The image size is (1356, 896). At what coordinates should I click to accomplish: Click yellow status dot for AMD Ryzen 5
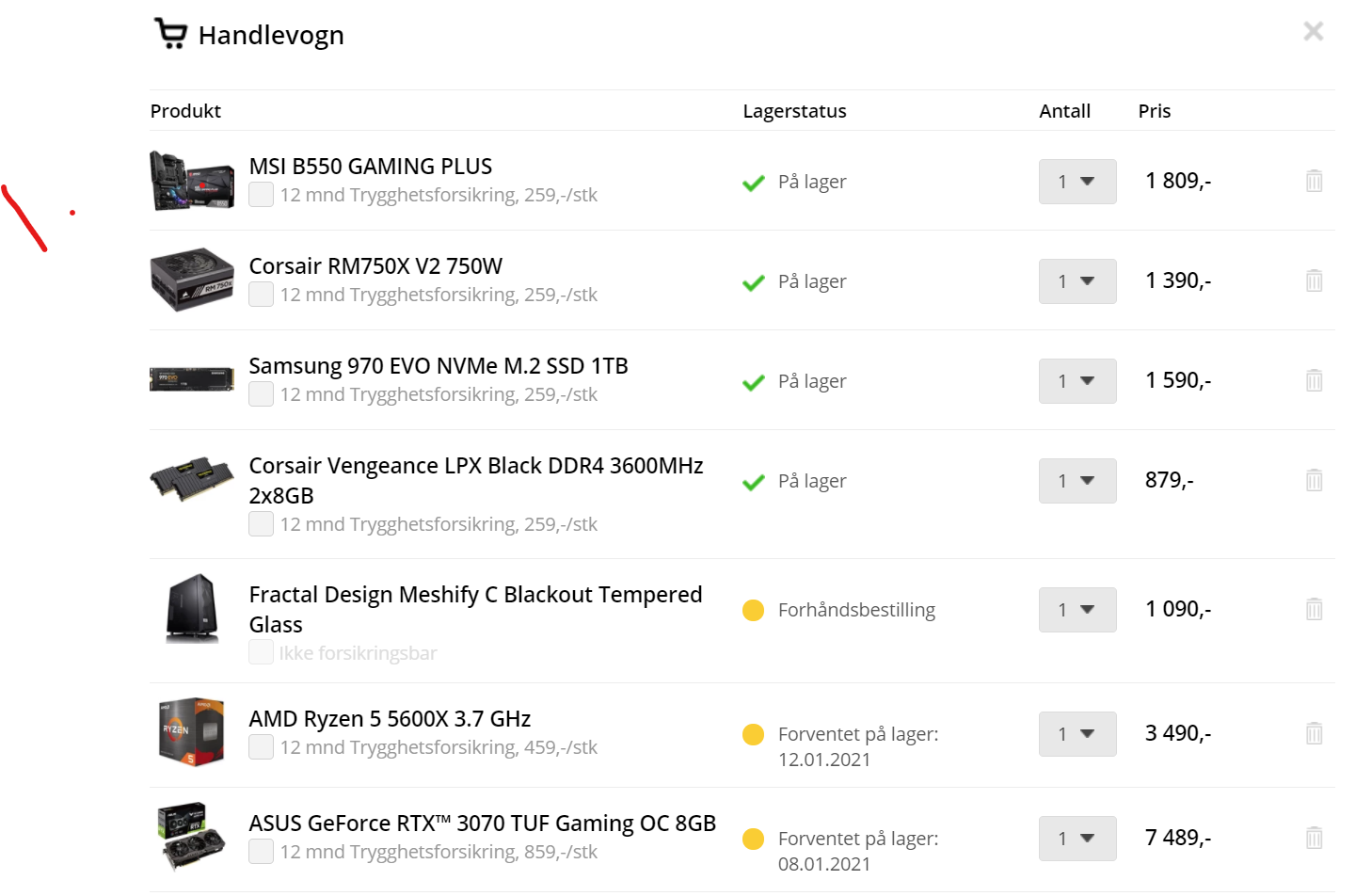[753, 734]
